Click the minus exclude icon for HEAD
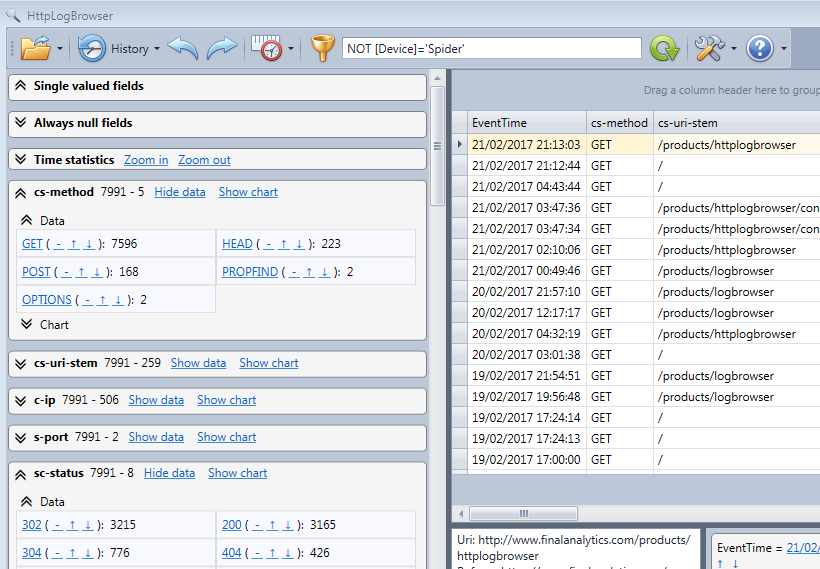The height and width of the screenshot is (569, 820). 269,244
